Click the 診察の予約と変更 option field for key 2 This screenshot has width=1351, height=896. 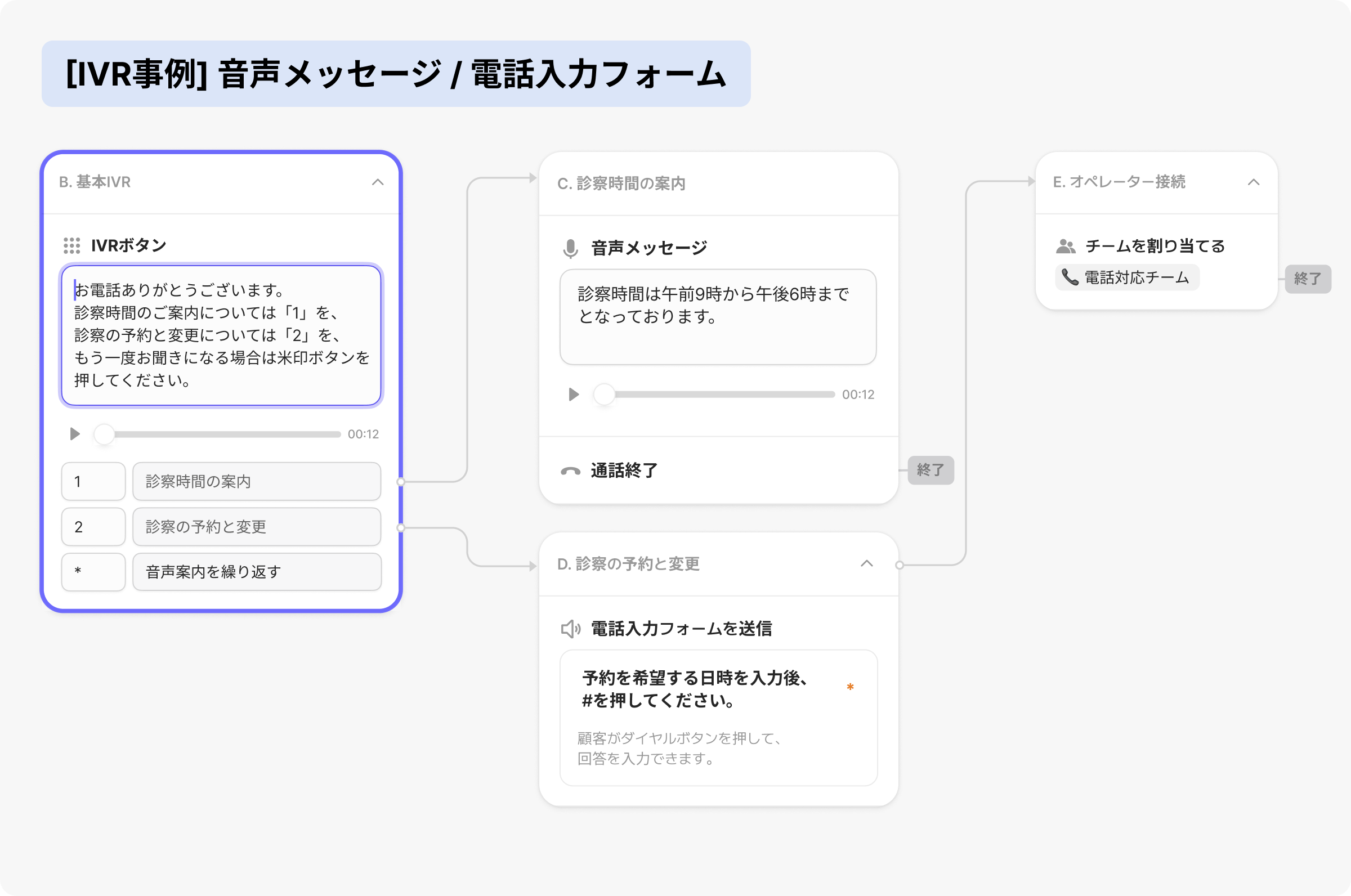257,527
